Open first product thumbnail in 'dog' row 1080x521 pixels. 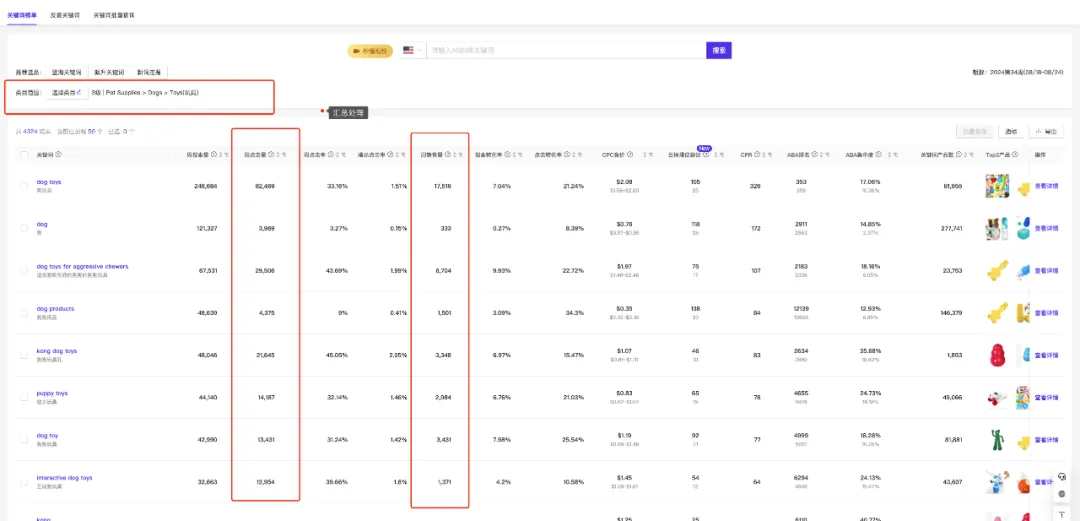[x=997, y=228]
